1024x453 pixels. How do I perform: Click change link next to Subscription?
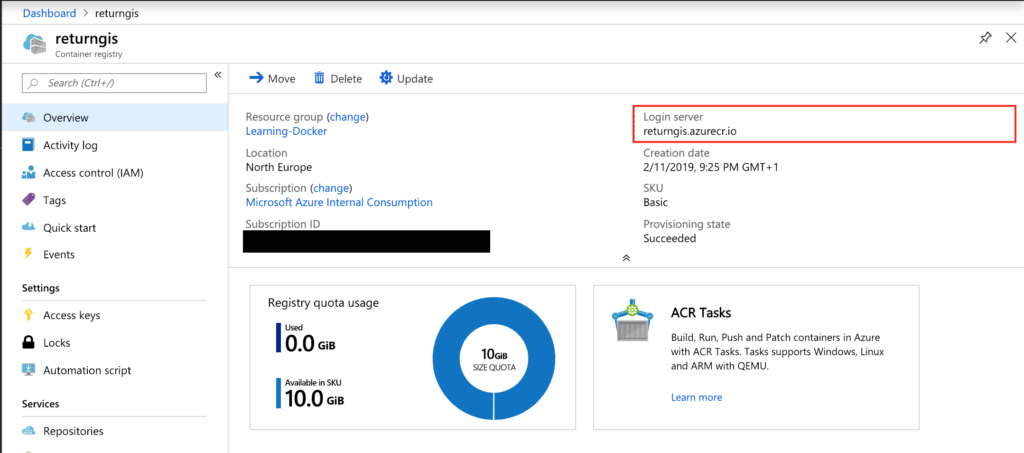pos(330,188)
